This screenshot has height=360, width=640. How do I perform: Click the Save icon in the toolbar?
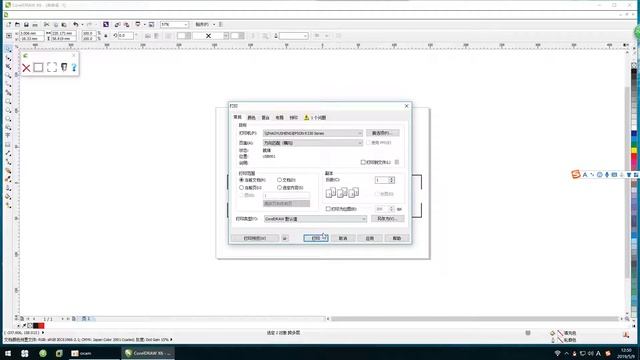(26, 24)
